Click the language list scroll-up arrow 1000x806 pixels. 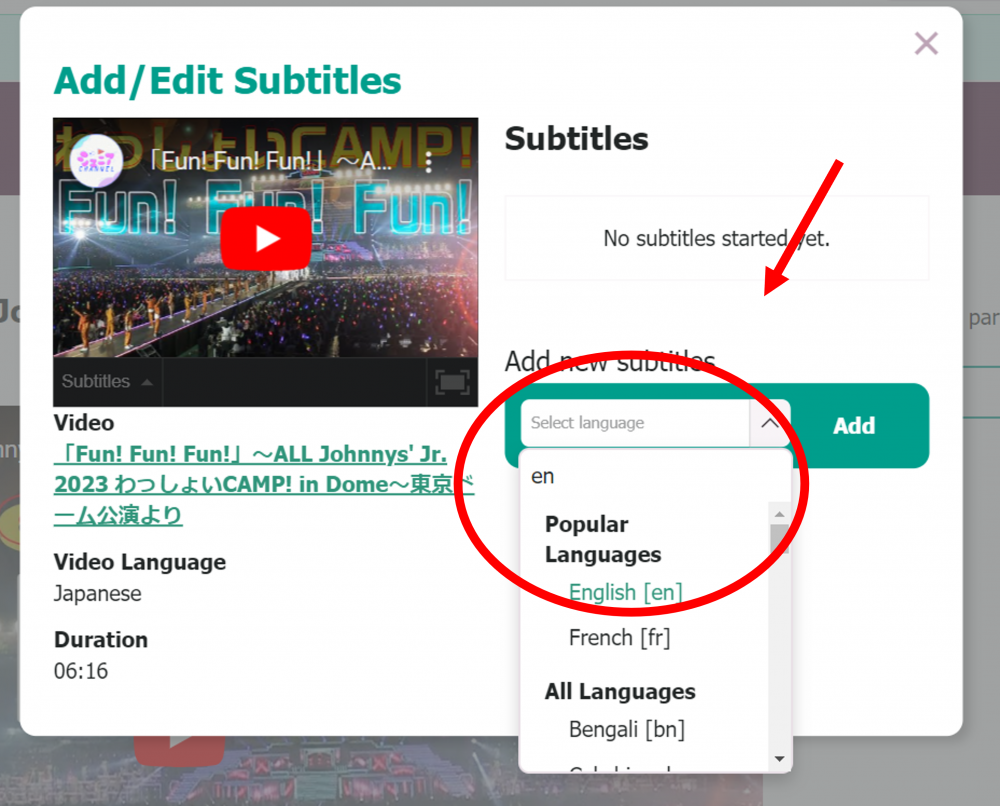click(780, 514)
